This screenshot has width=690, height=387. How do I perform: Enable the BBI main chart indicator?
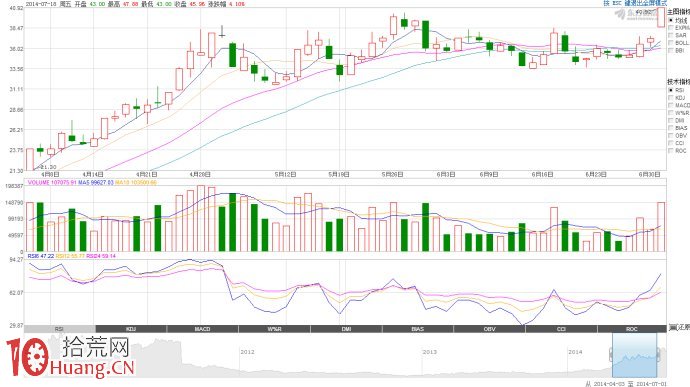tap(671, 50)
